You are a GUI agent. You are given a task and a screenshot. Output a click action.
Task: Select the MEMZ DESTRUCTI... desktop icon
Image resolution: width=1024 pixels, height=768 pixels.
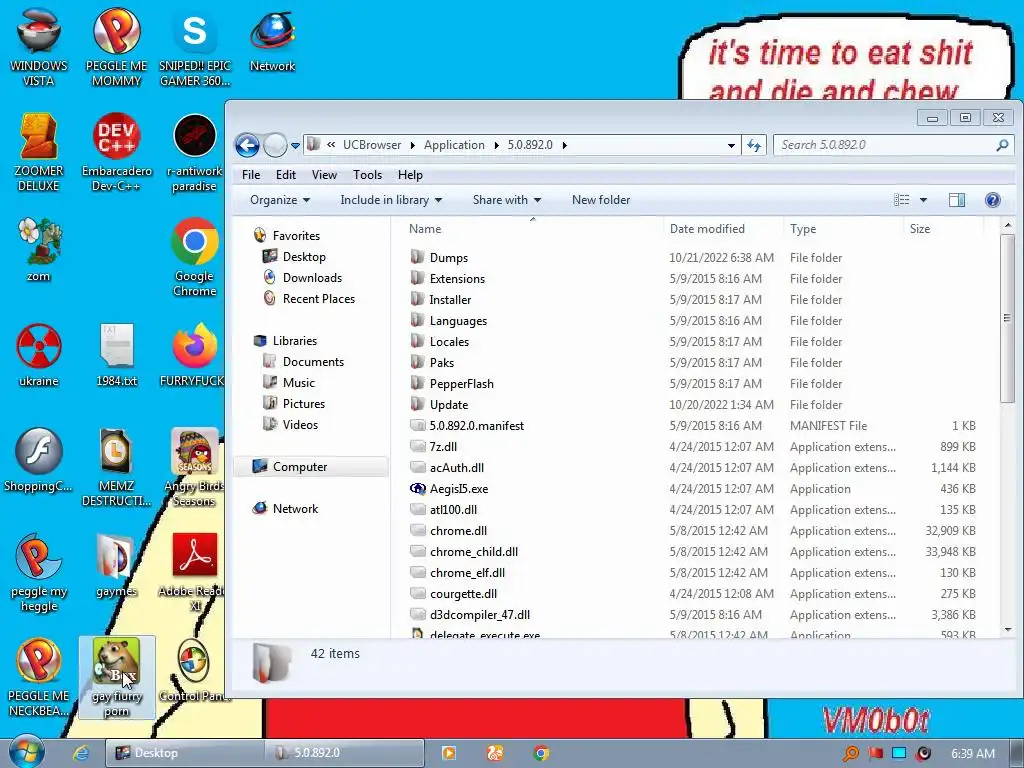click(116, 467)
